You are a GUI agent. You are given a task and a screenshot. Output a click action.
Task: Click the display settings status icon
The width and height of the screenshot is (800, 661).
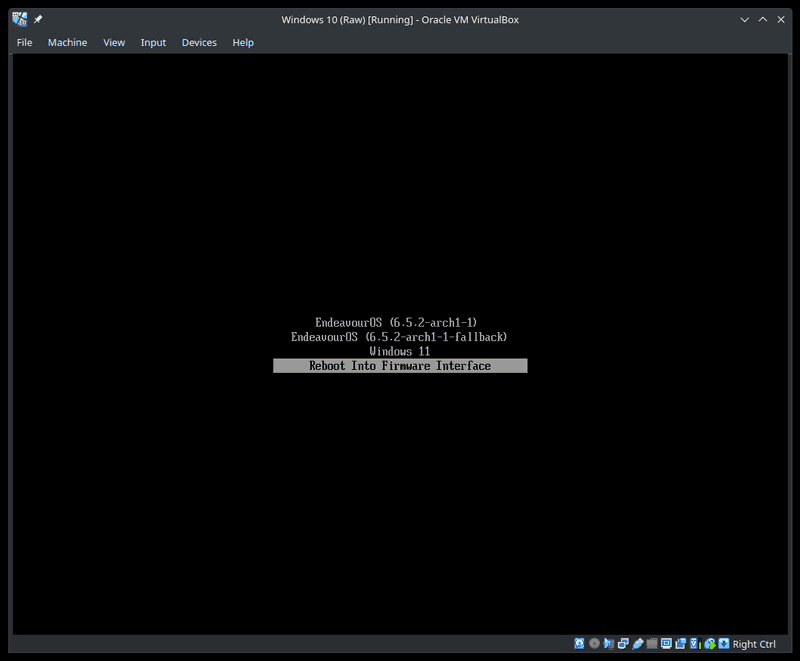[666, 644]
